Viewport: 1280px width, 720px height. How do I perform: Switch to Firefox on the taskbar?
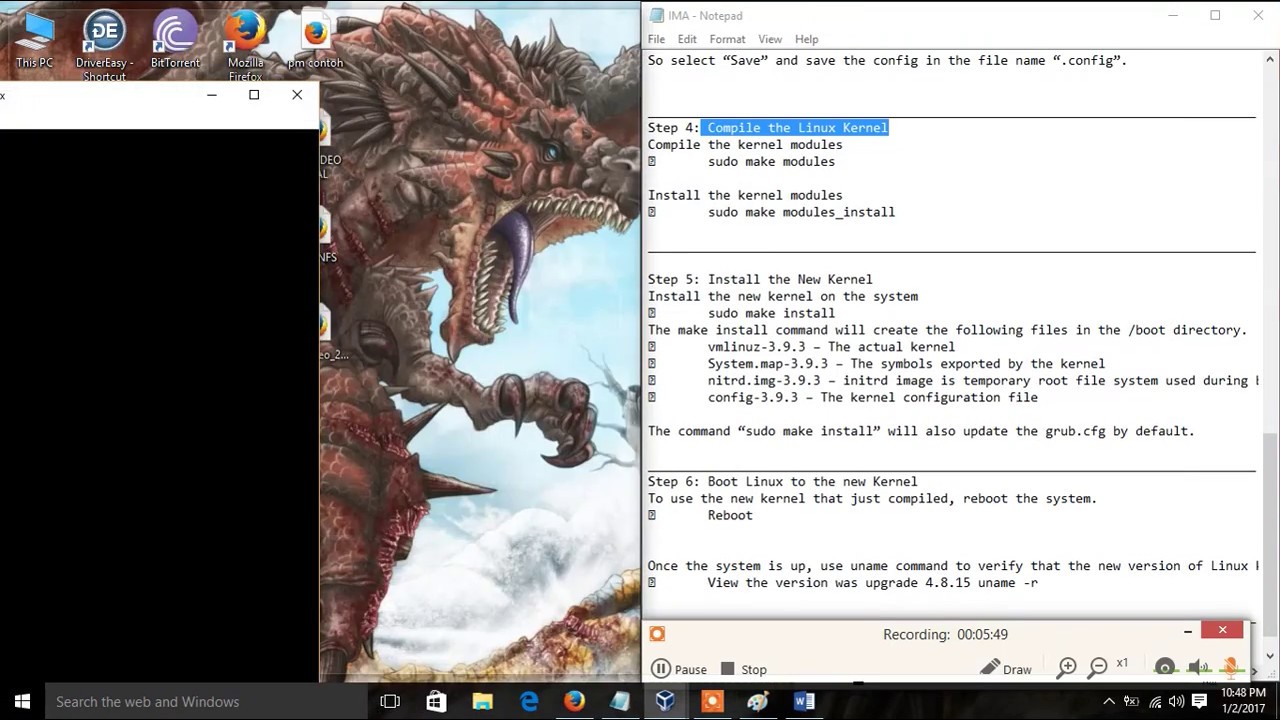tap(574, 701)
